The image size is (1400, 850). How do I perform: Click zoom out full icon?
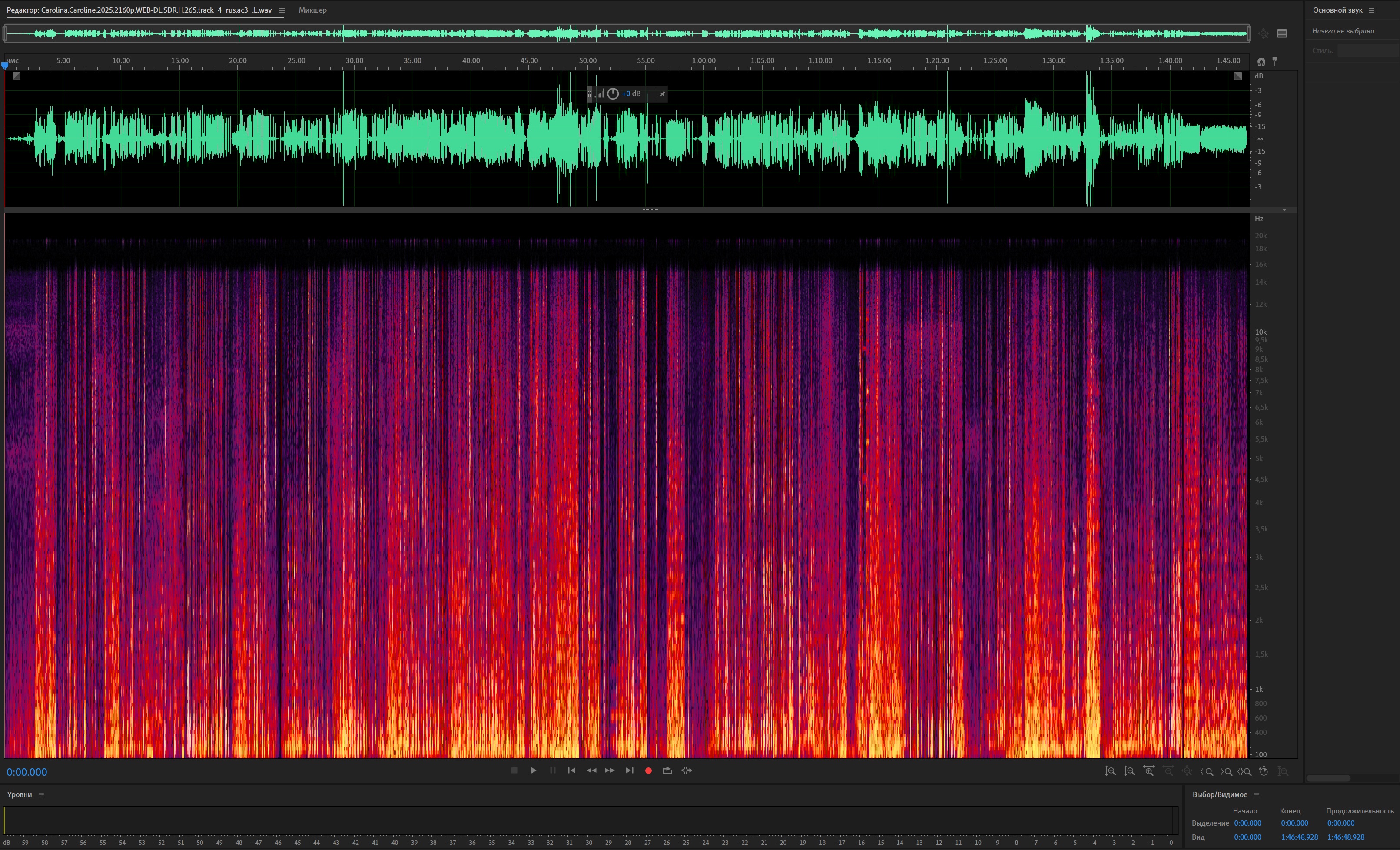click(x=1188, y=771)
